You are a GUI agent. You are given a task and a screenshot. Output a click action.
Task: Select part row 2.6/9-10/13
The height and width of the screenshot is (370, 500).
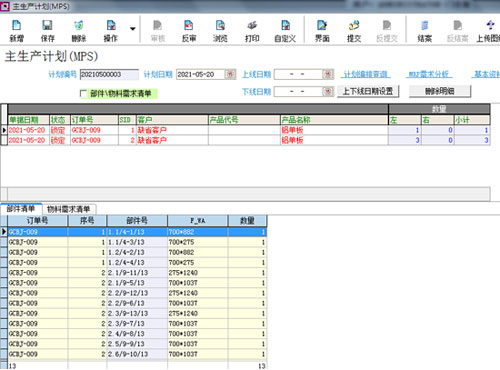point(137,354)
